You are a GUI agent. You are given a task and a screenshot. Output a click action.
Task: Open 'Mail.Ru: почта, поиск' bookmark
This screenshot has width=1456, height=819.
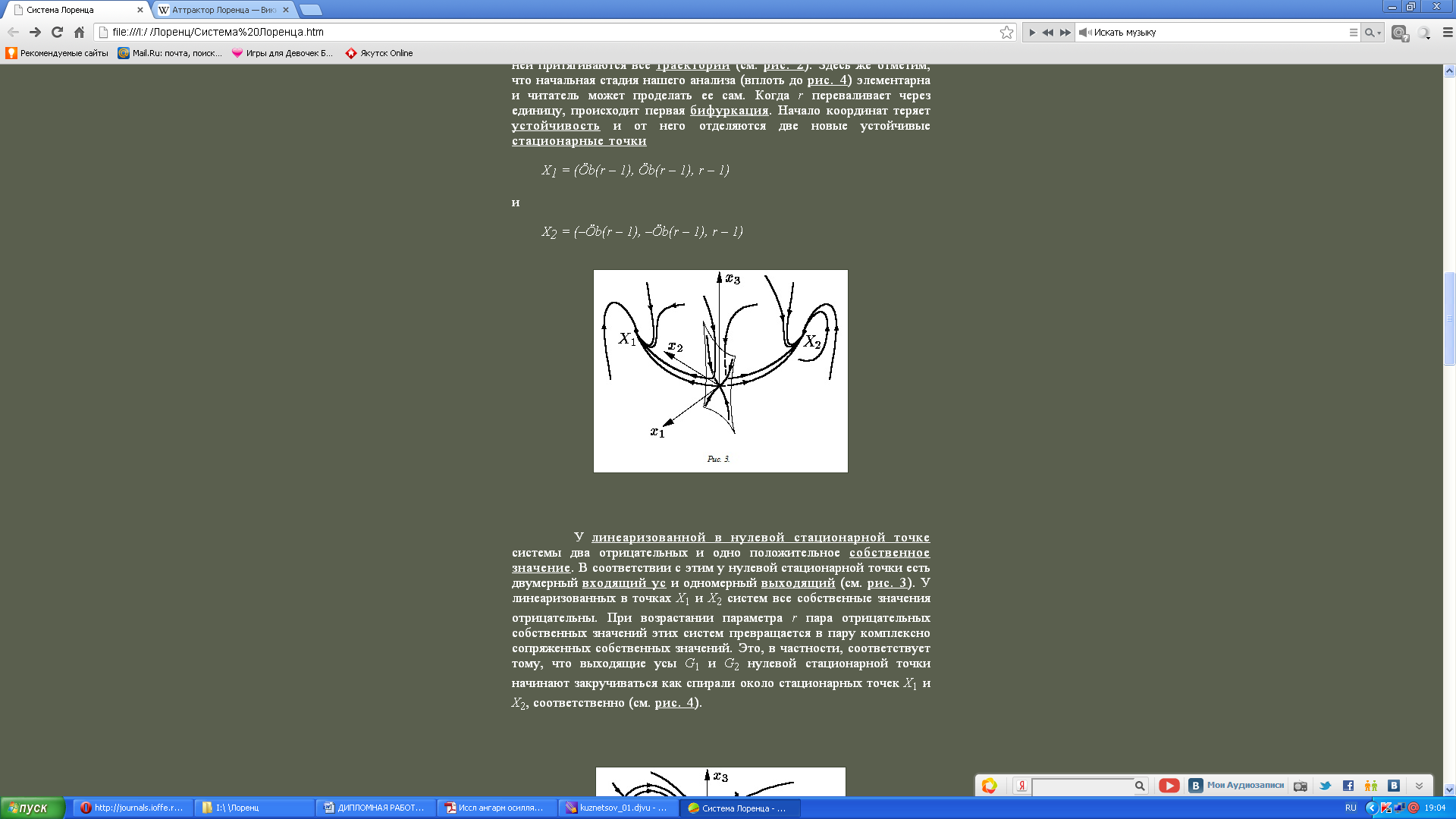tap(171, 53)
